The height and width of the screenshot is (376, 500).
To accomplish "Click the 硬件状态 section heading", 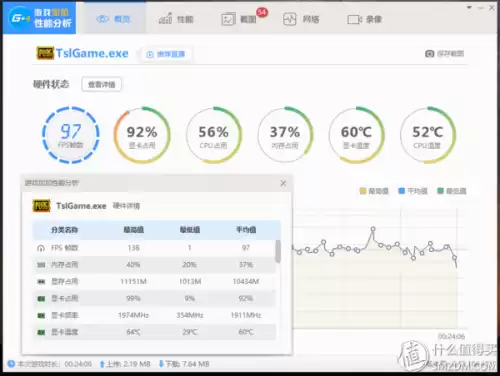I will (x=51, y=84).
